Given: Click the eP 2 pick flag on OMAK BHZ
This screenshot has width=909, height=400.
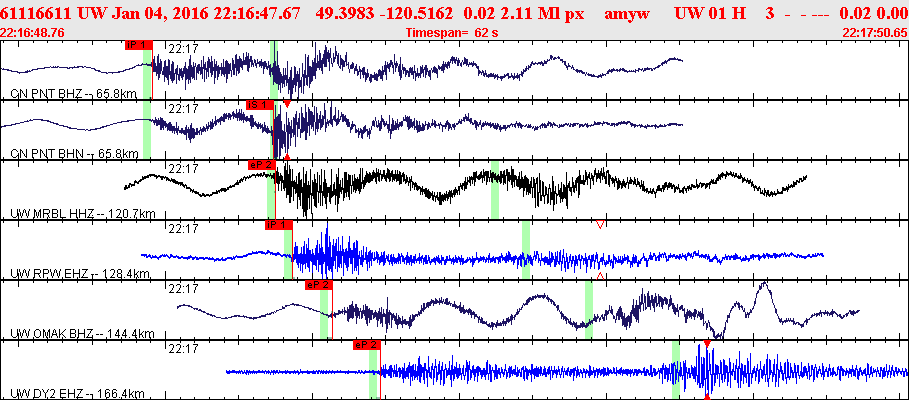Looking at the screenshot, I should 318,285.
